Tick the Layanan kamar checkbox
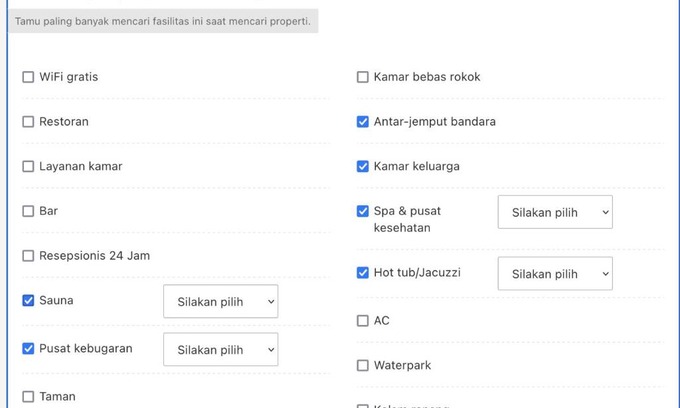Viewport: 680px width, 408px height. (x=28, y=166)
